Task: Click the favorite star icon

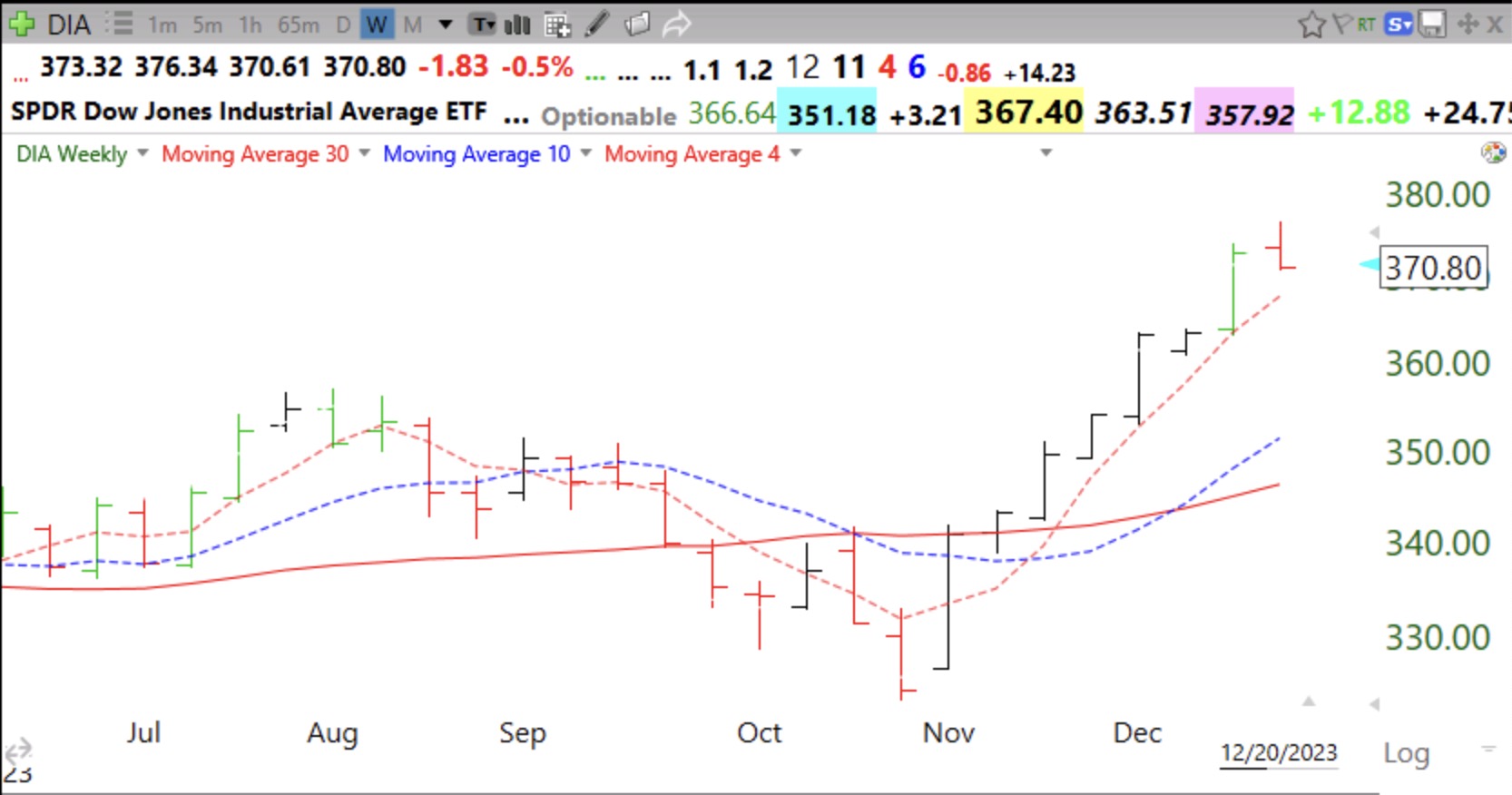Action: [x=1311, y=25]
